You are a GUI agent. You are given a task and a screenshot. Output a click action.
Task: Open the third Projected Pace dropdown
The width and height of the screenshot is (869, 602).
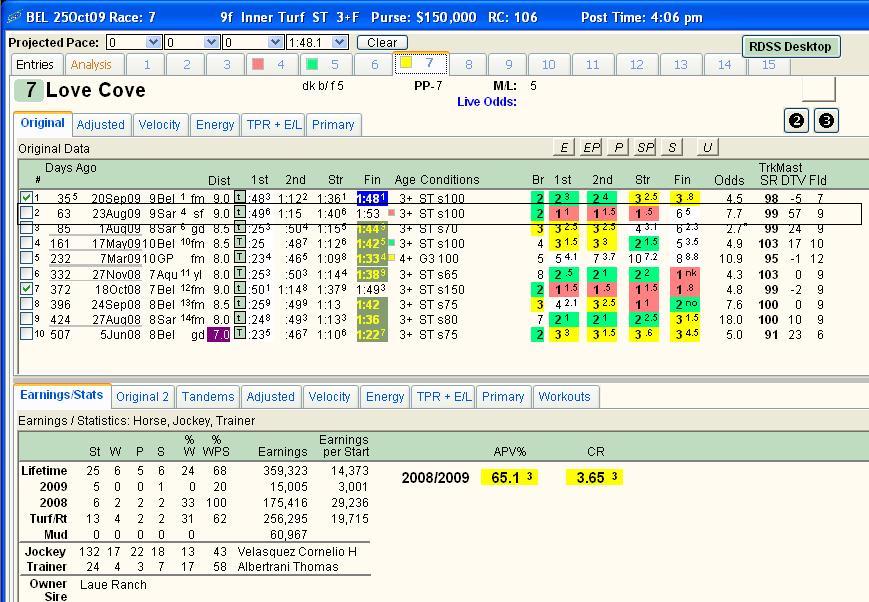pos(275,42)
